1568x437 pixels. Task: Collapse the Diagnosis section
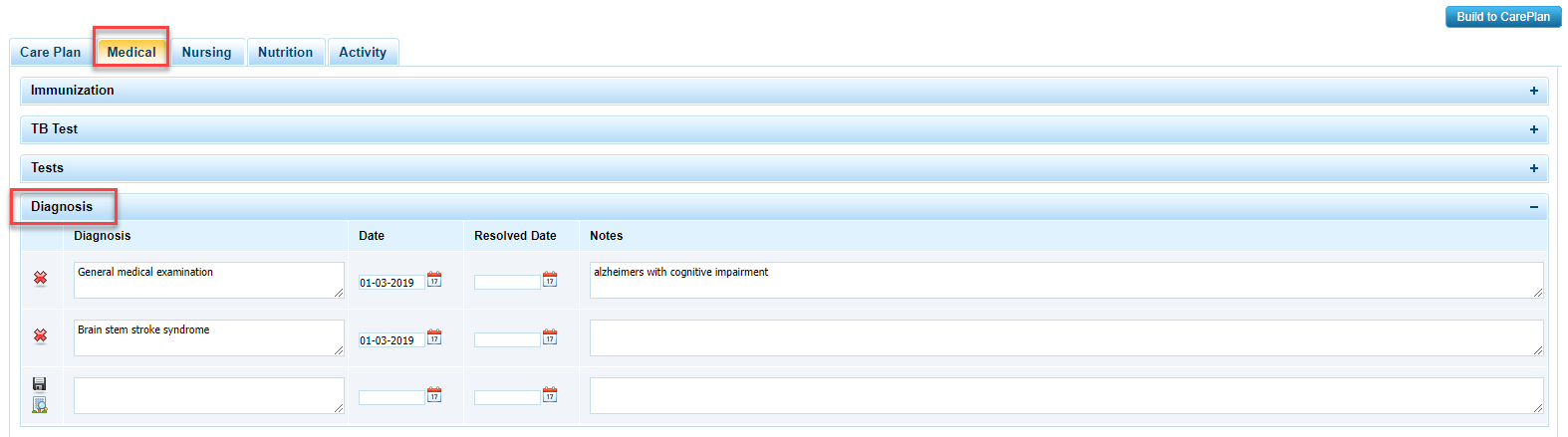(1533, 207)
